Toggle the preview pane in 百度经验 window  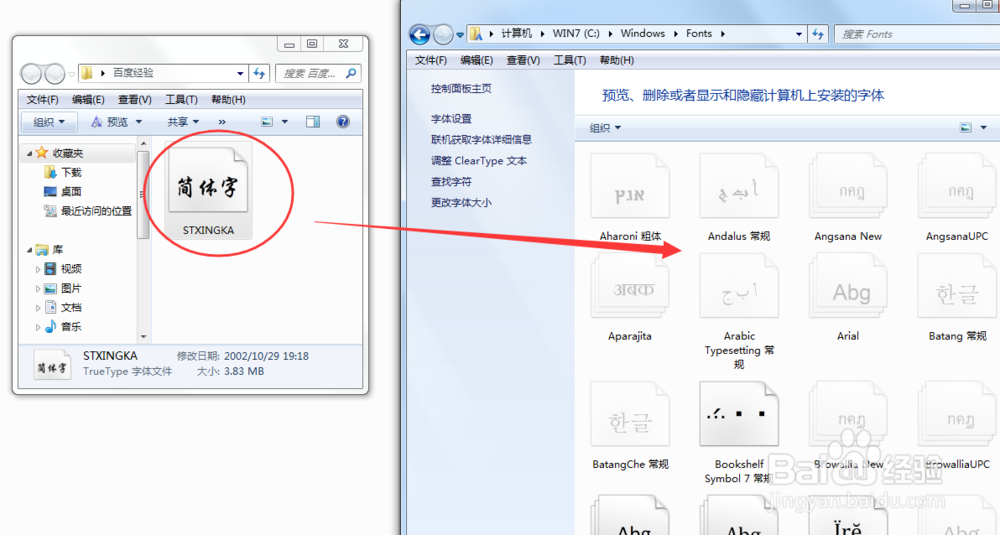click(x=312, y=122)
